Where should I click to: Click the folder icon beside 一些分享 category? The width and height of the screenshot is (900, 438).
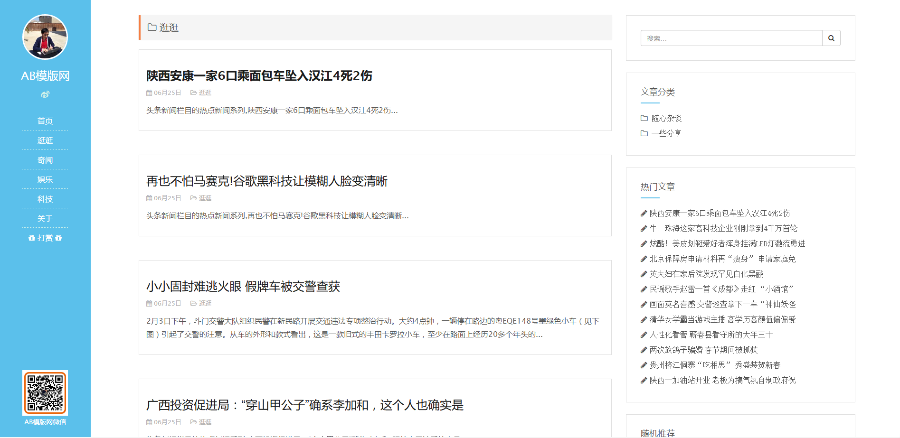coord(644,133)
